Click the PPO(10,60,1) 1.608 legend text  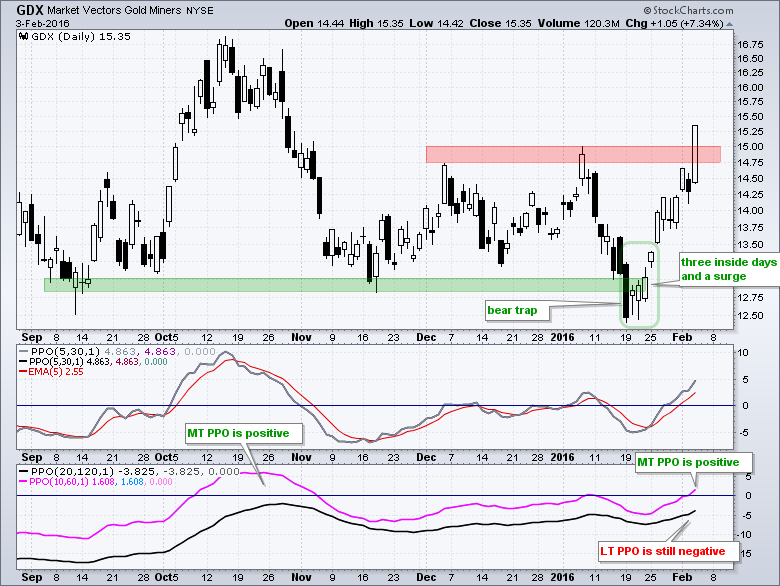101,482
